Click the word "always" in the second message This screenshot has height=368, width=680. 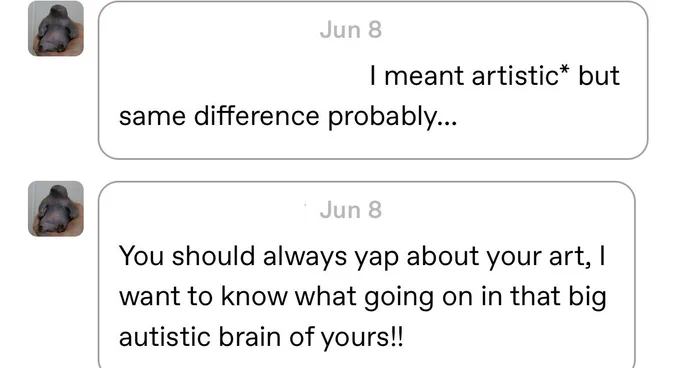[x=305, y=257]
